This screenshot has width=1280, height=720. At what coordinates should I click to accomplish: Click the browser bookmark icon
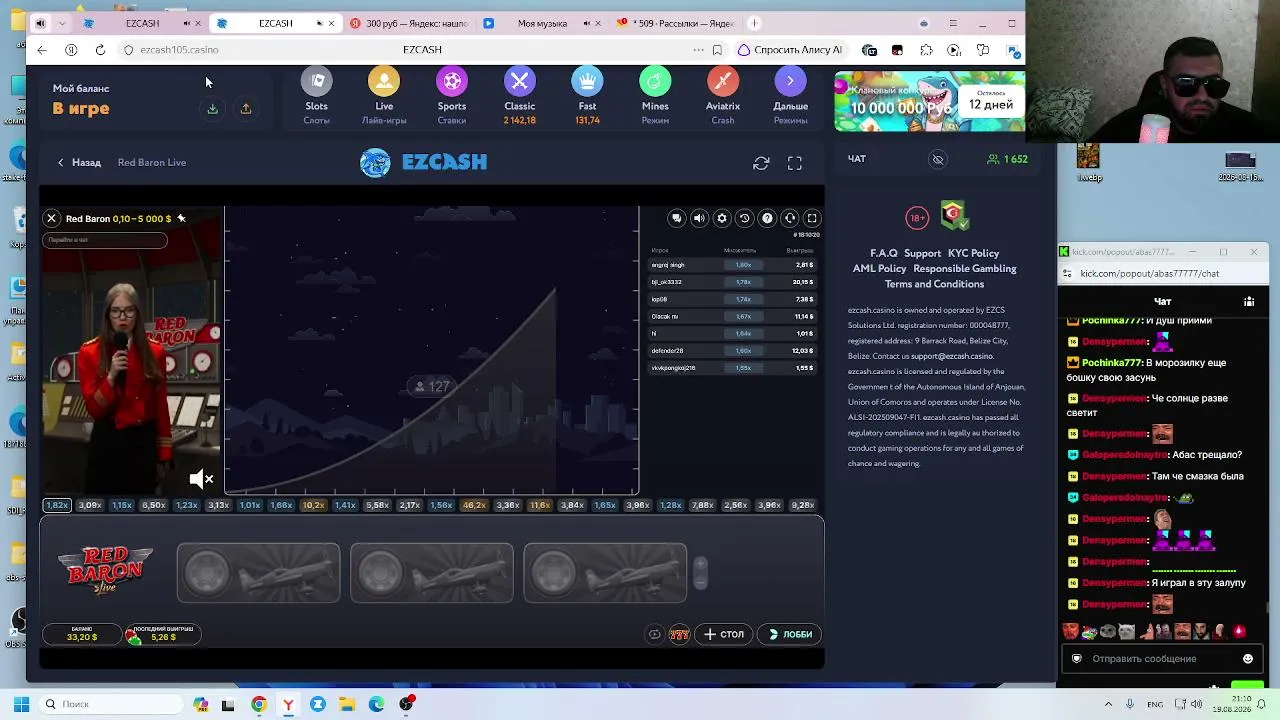coord(717,50)
